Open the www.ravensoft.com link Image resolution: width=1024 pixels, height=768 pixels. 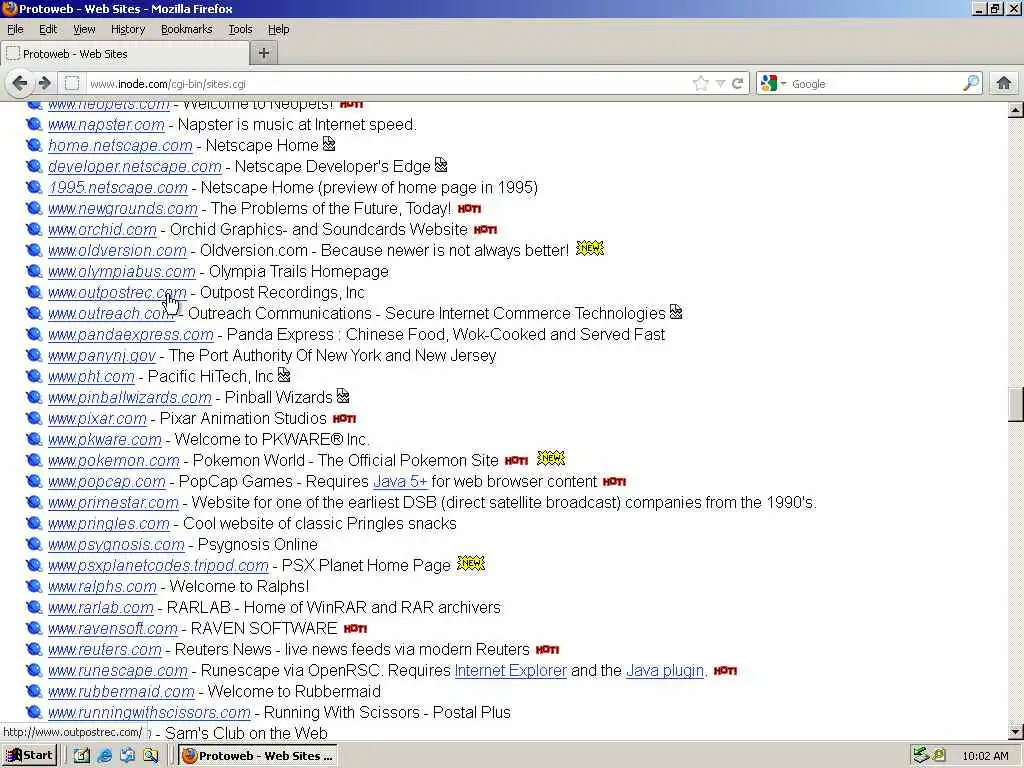click(112, 629)
